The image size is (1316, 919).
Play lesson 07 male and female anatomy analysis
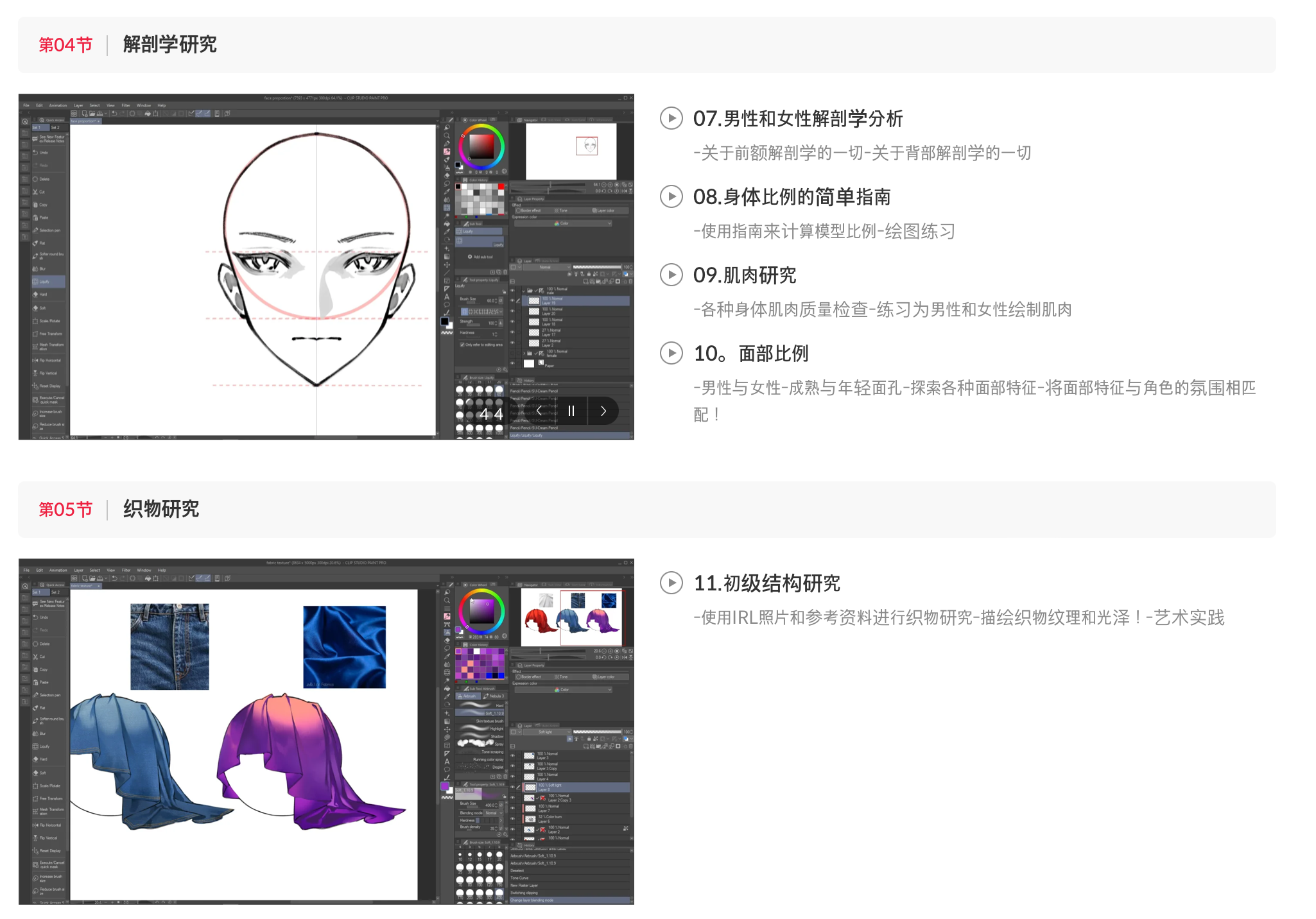(671, 118)
